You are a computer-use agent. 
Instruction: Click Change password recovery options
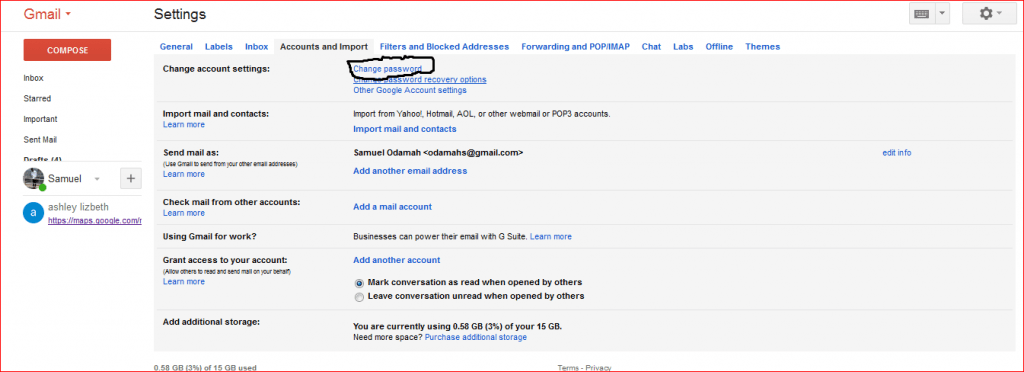click(x=420, y=80)
